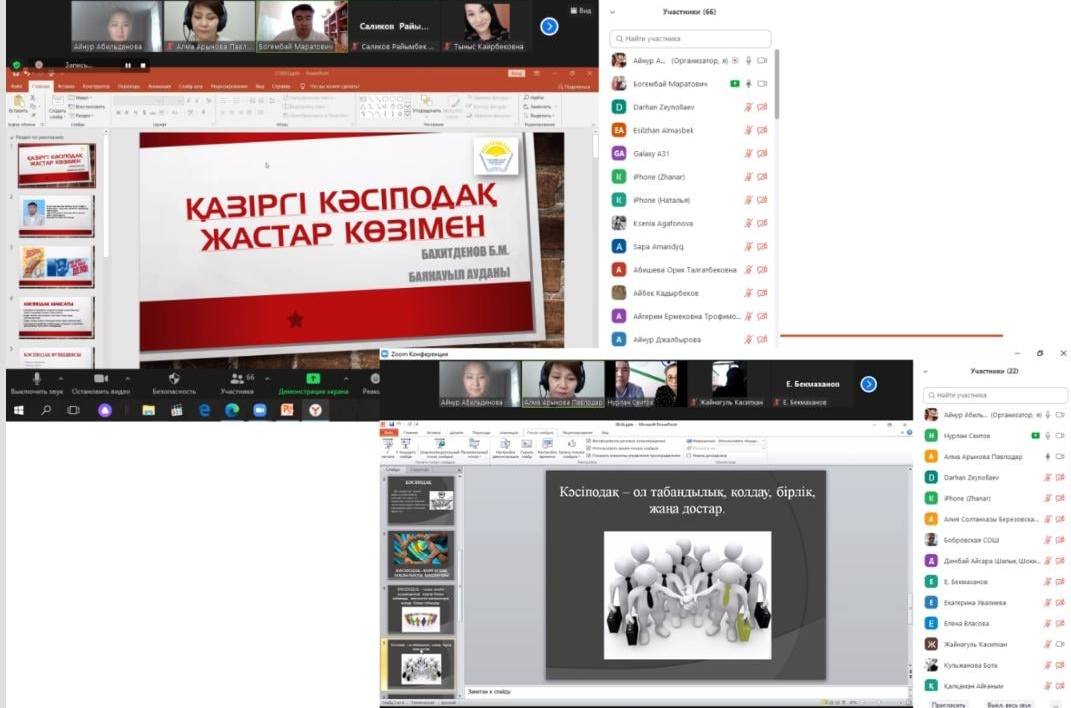Viewport: 1071px width, 708px height.
Task: Show next video page in top Zoom window
Action: coord(549,27)
